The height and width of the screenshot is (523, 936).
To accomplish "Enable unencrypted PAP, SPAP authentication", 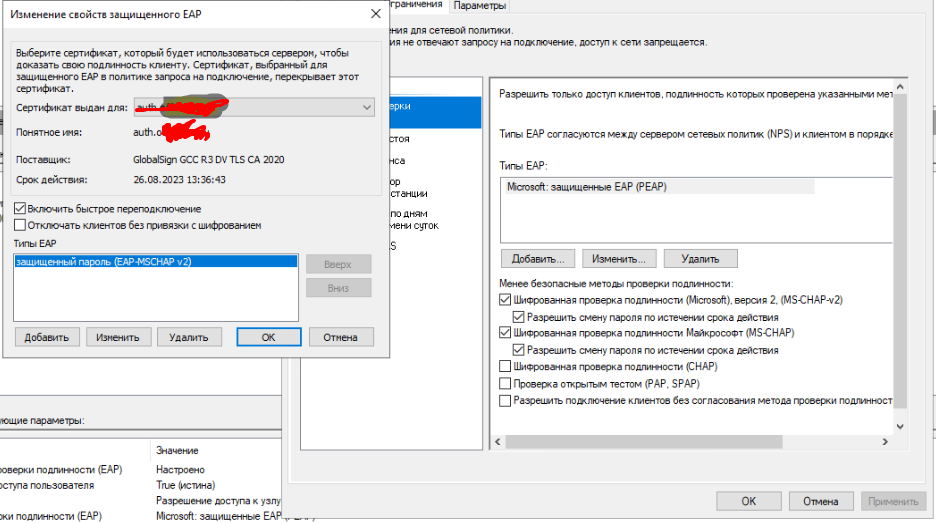I will 505,383.
